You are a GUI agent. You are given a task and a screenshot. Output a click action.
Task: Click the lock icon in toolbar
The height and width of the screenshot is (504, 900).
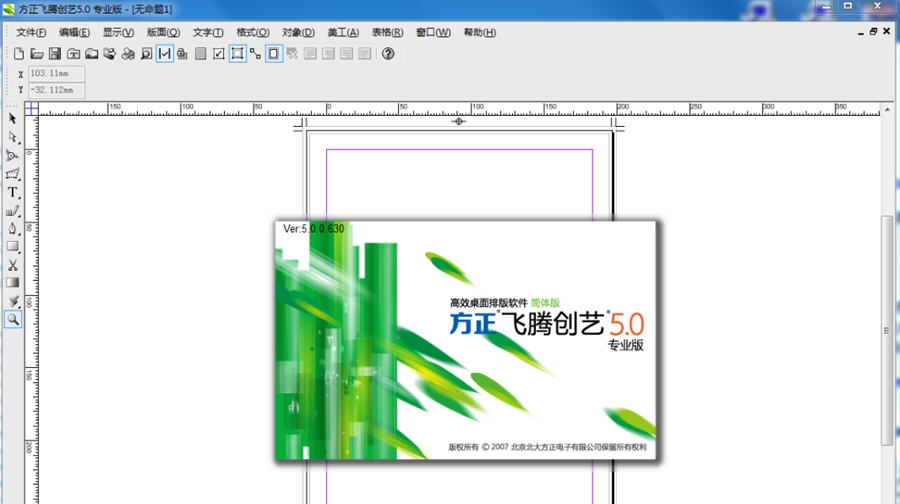[x=183, y=53]
